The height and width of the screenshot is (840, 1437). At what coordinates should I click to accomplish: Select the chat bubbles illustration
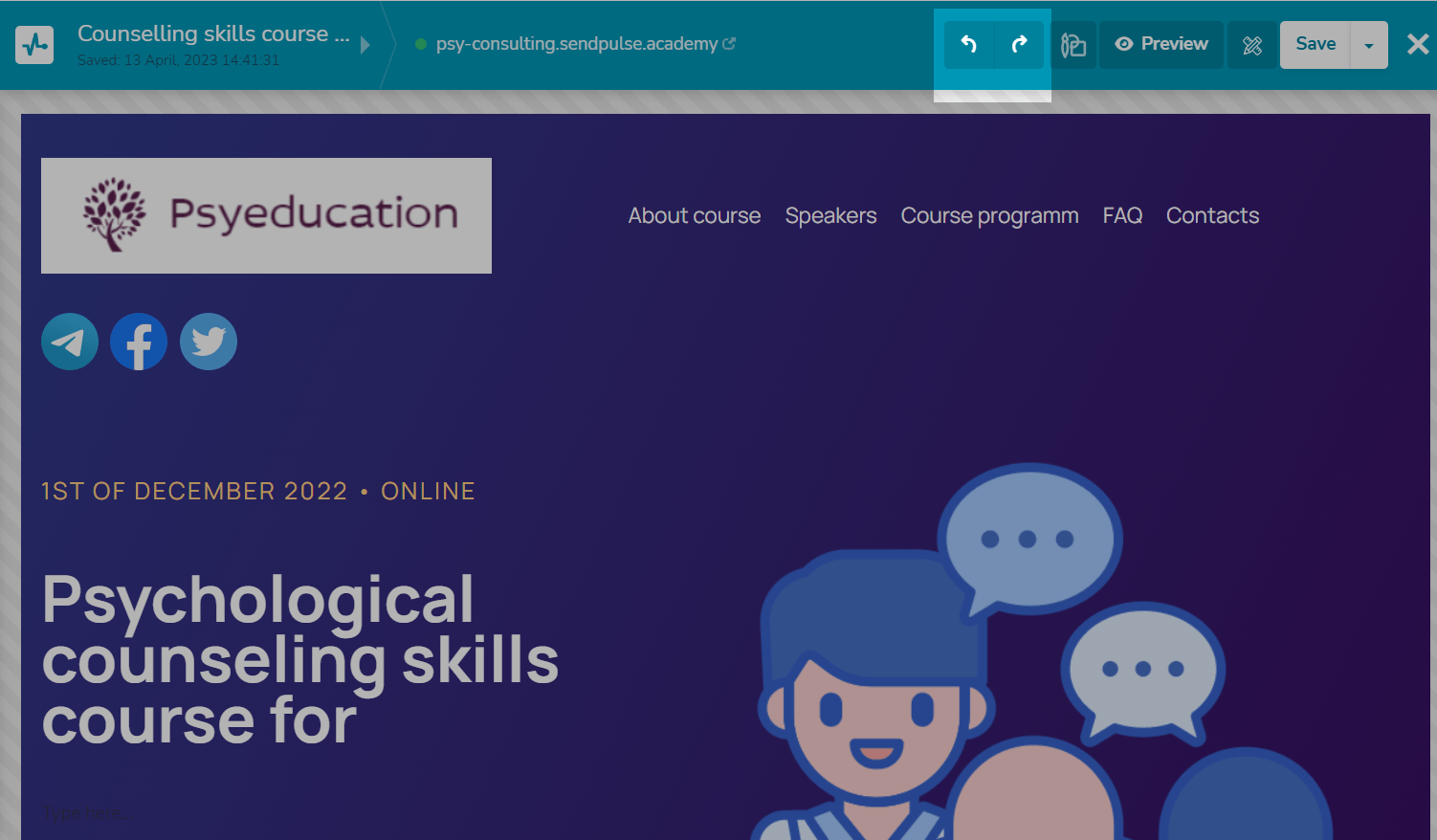click(x=1043, y=651)
